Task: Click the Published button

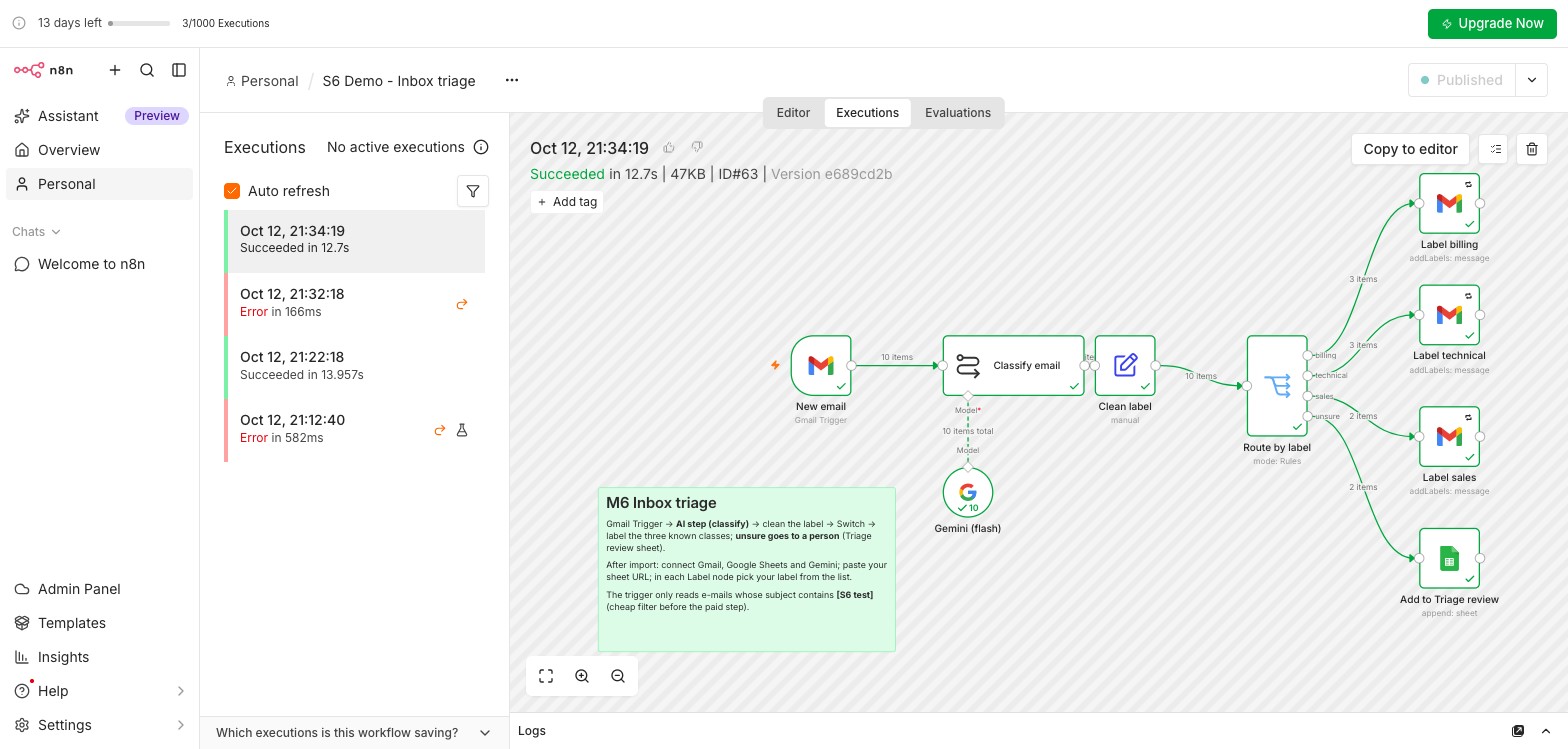Action: coord(1462,80)
